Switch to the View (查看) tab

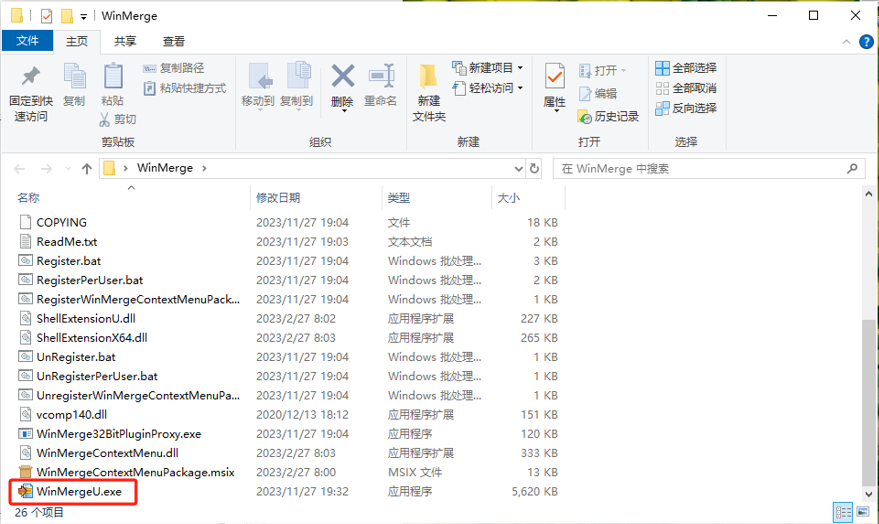(174, 41)
